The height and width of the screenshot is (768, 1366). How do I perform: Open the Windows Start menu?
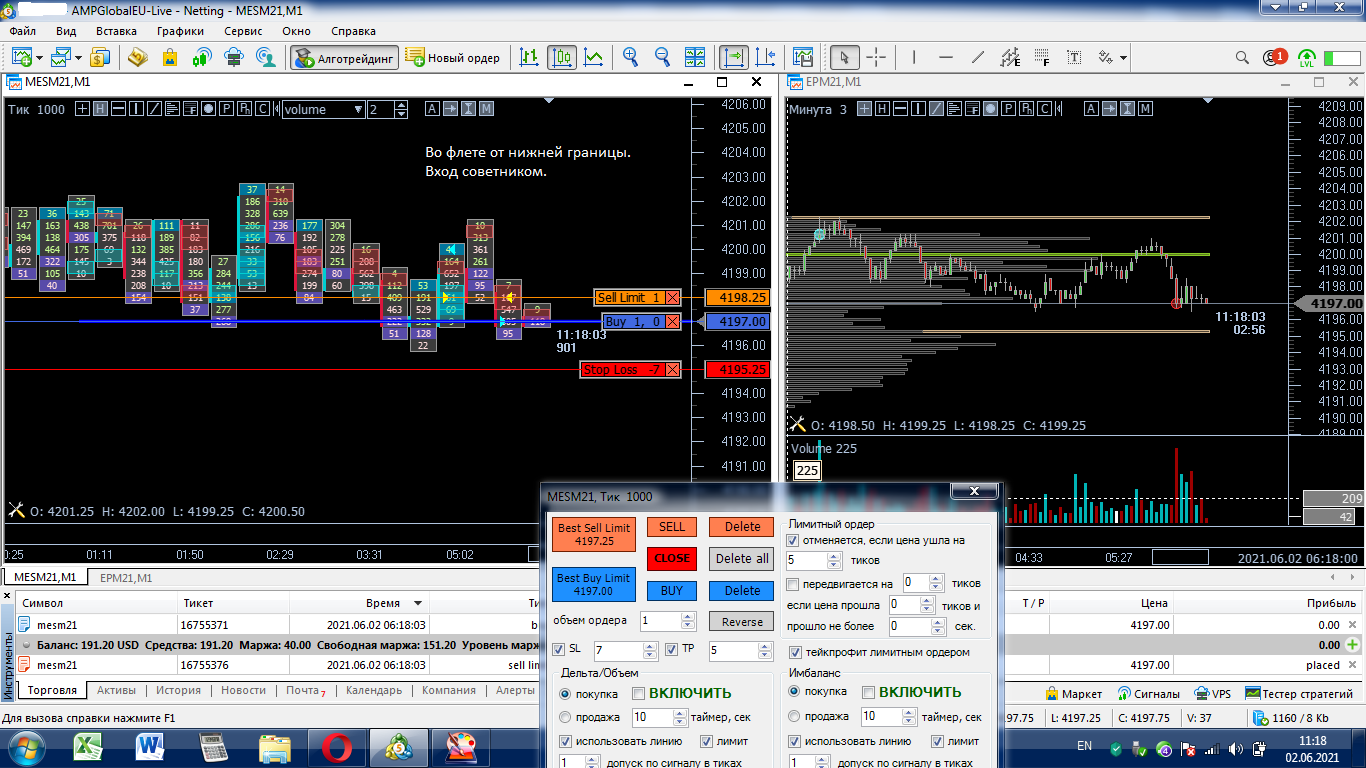24,746
